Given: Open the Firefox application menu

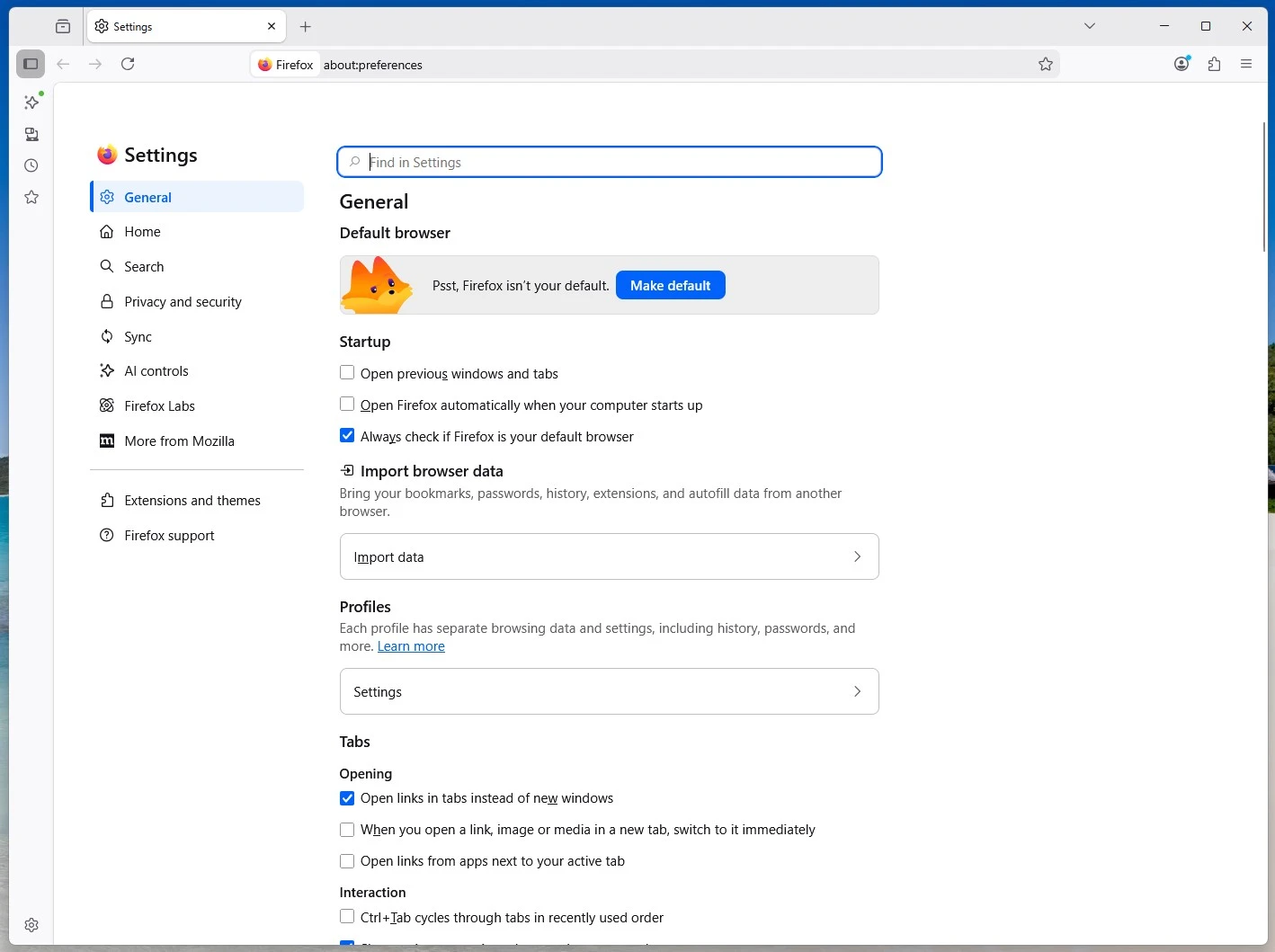Looking at the screenshot, I should tap(1246, 64).
